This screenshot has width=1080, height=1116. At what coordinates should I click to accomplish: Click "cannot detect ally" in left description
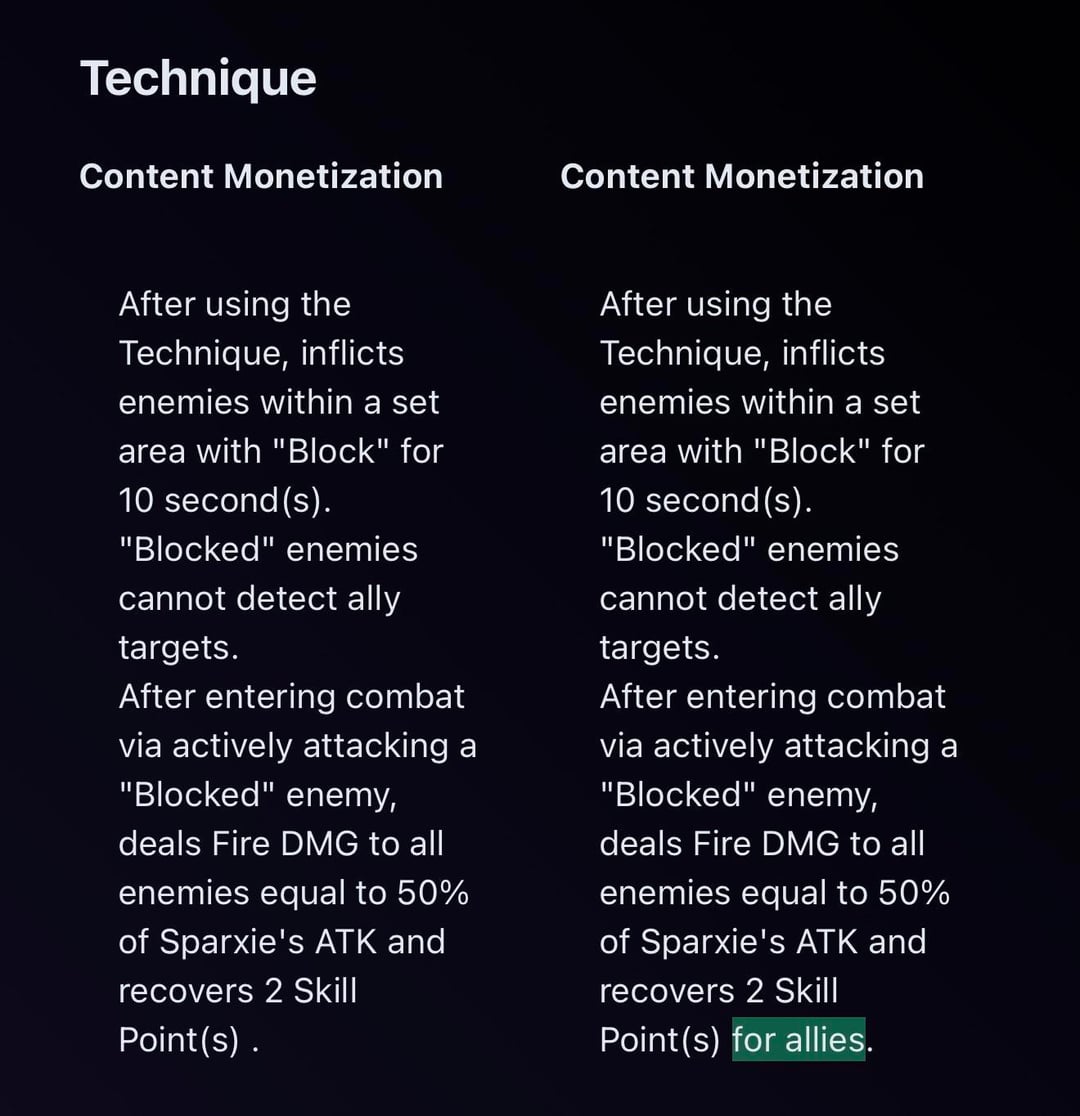tap(259, 598)
